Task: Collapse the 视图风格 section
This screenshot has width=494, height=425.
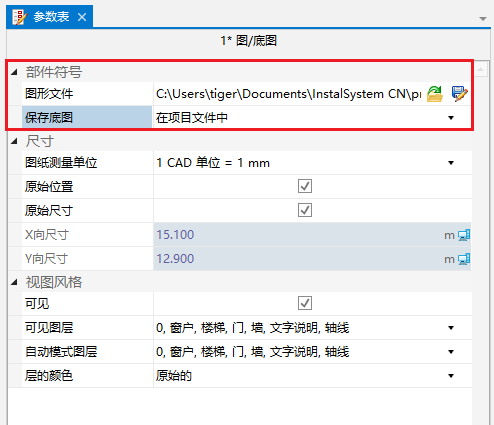Action: (x=14, y=282)
